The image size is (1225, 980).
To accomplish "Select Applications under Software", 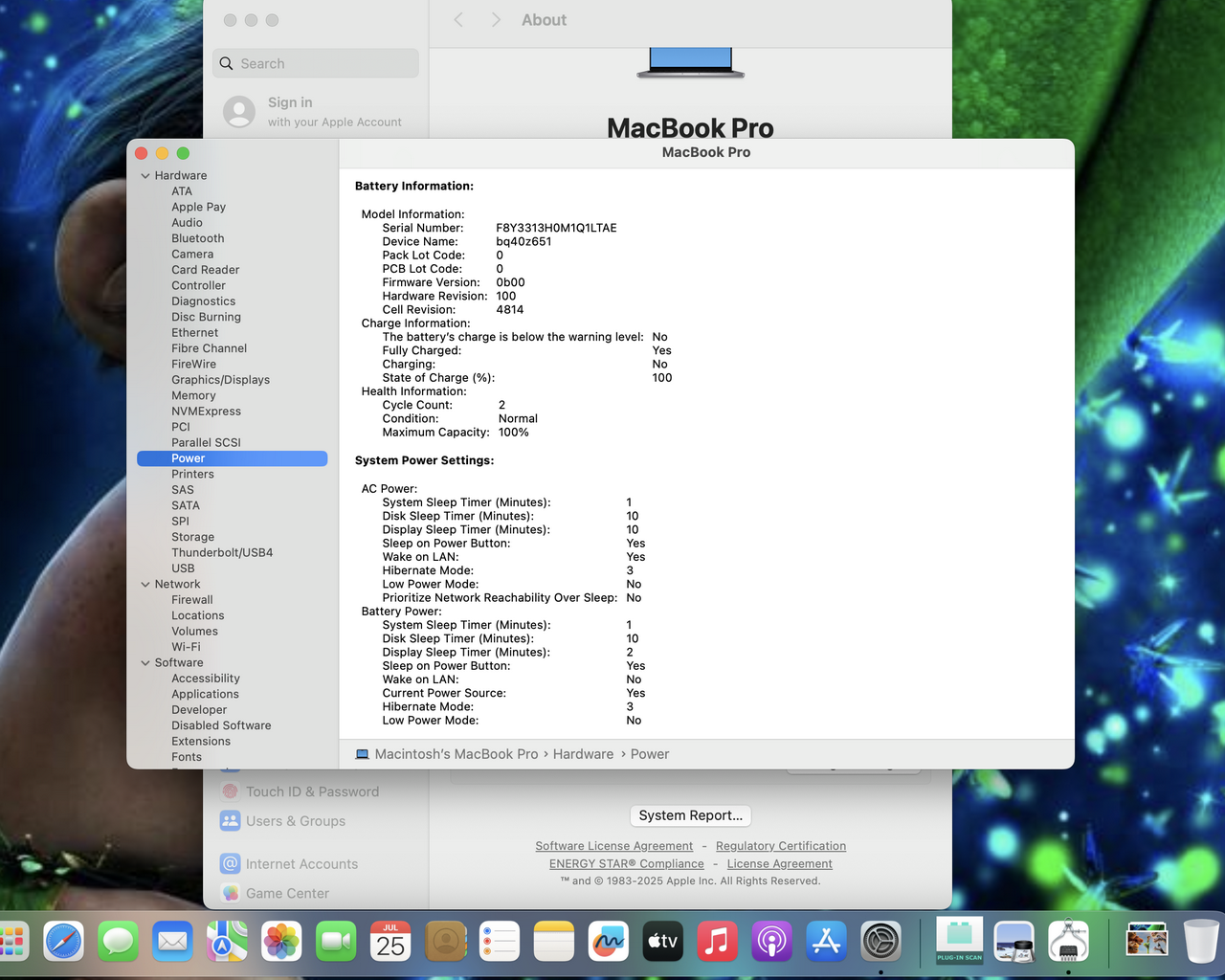I will tap(206, 695).
